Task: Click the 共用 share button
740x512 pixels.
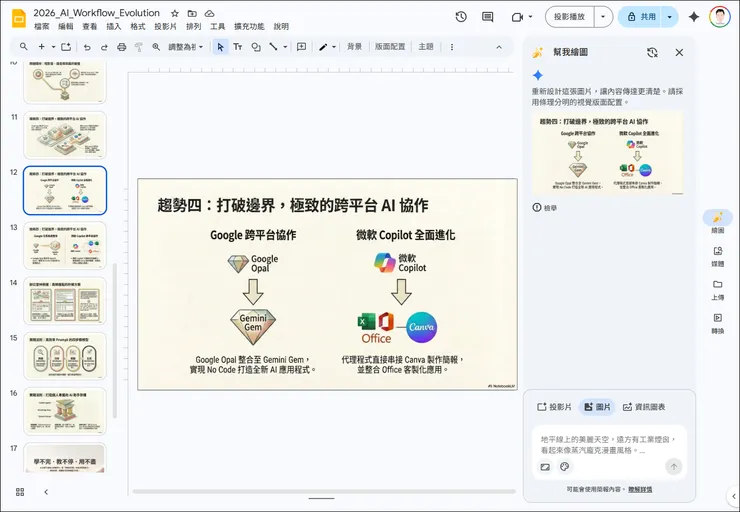Action: coord(640,17)
